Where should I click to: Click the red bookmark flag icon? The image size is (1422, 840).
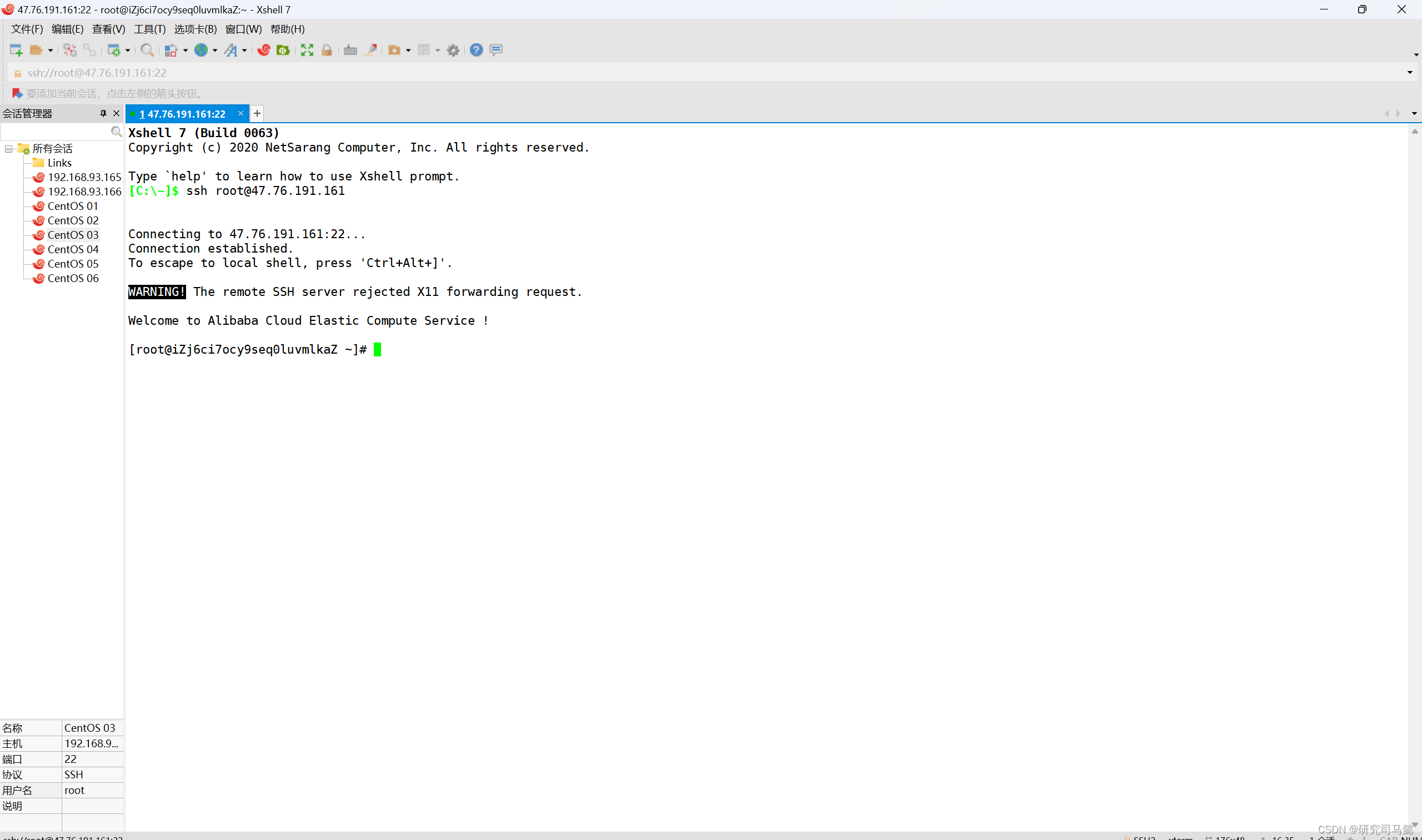[17, 93]
